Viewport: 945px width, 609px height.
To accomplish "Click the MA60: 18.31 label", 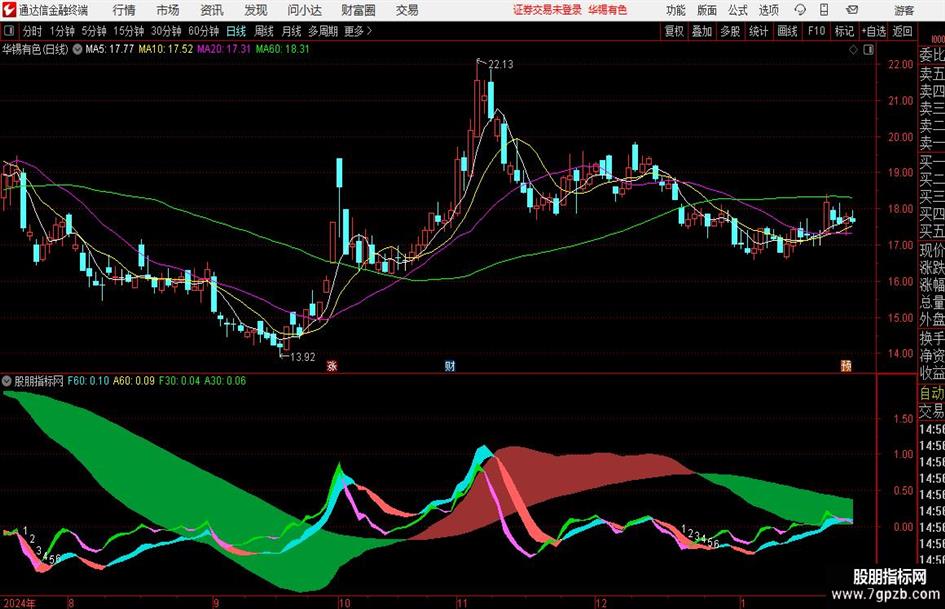I will tap(283, 49).
